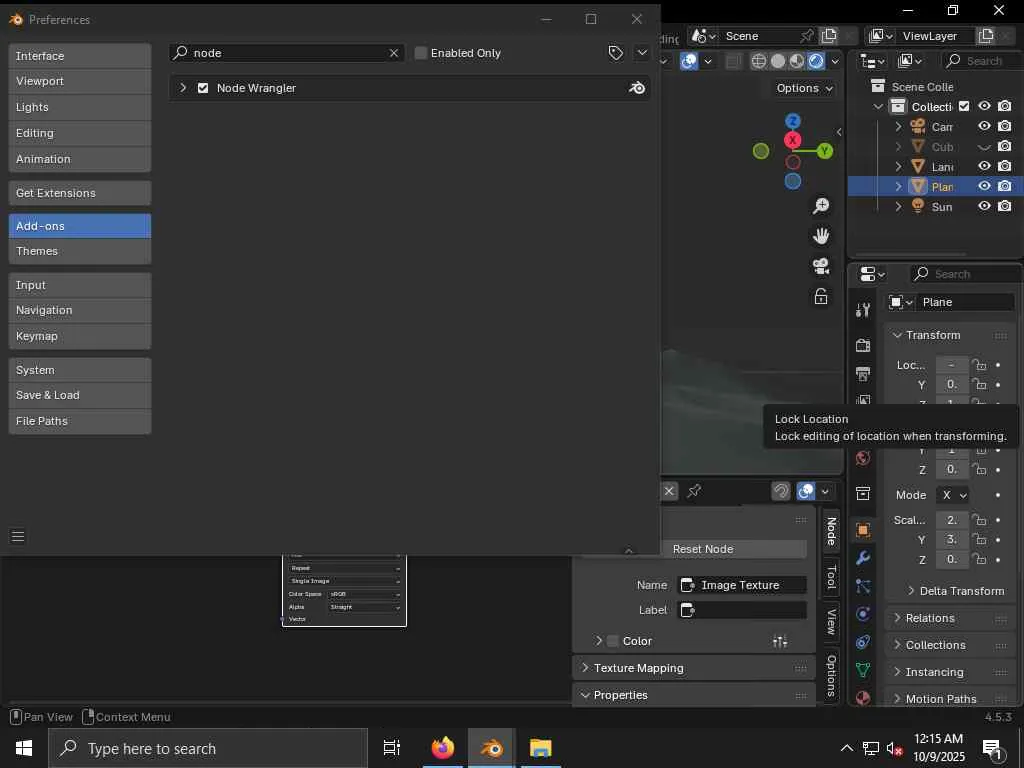The width and height of the screenshot is (1024, 768).
Task: Select wireframe viewport shading mode
Action: [758, 61]
